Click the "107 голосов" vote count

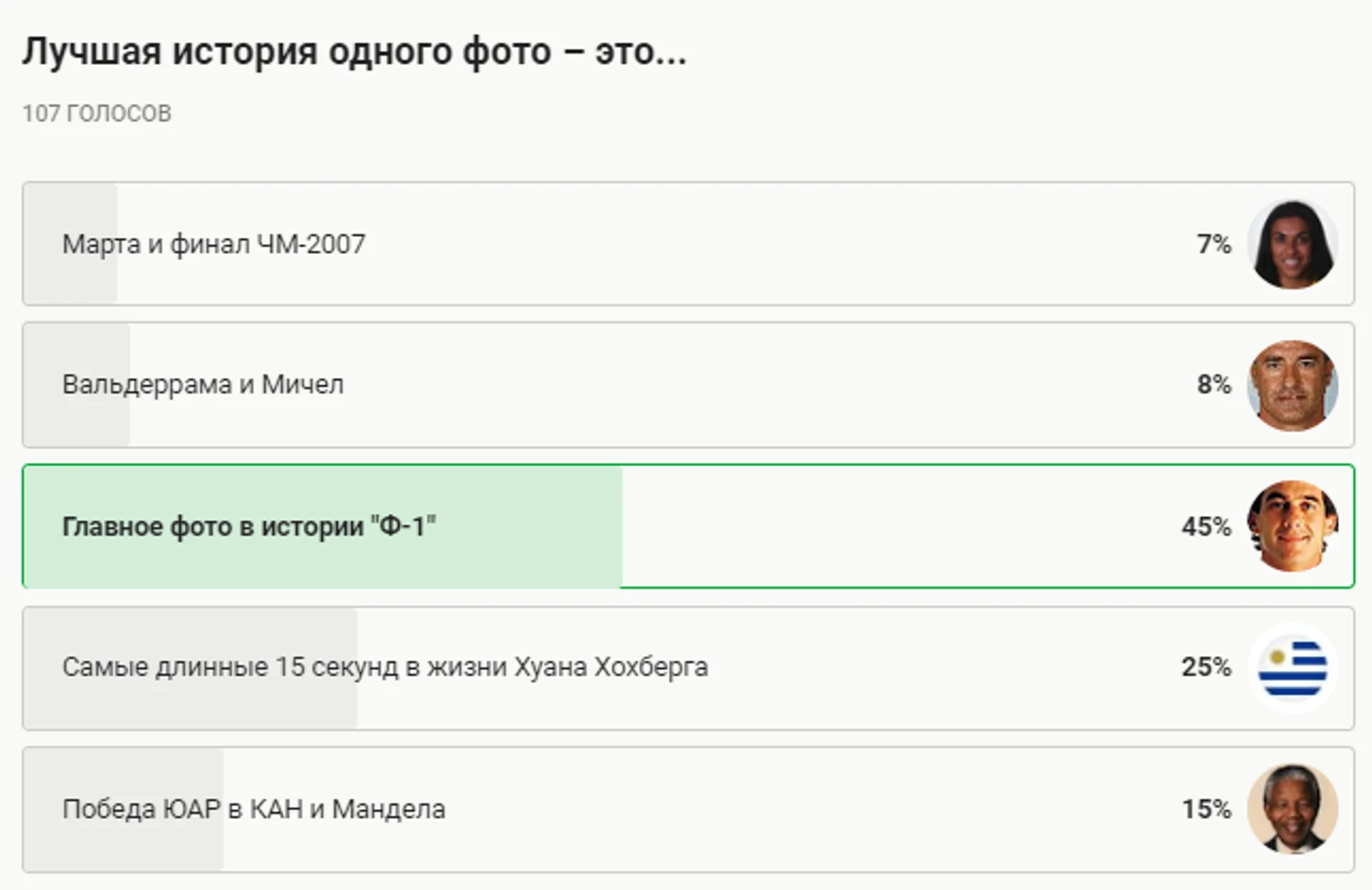97,114
